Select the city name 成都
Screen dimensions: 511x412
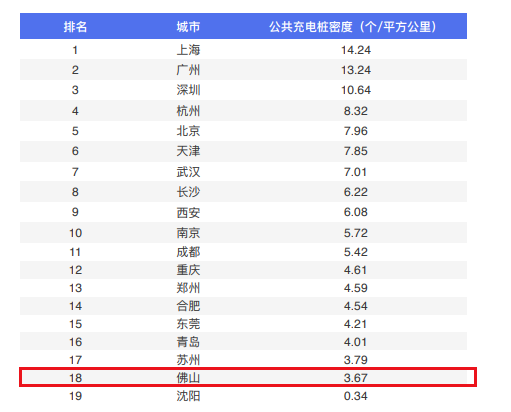(188, 252)
